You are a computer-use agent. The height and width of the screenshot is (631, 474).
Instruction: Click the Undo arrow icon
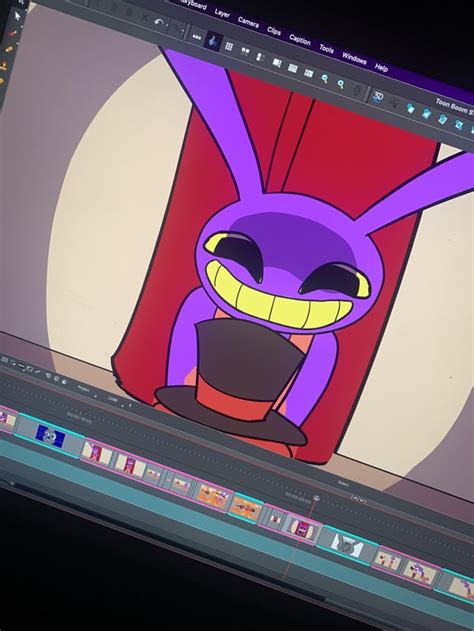coord(159,23)
